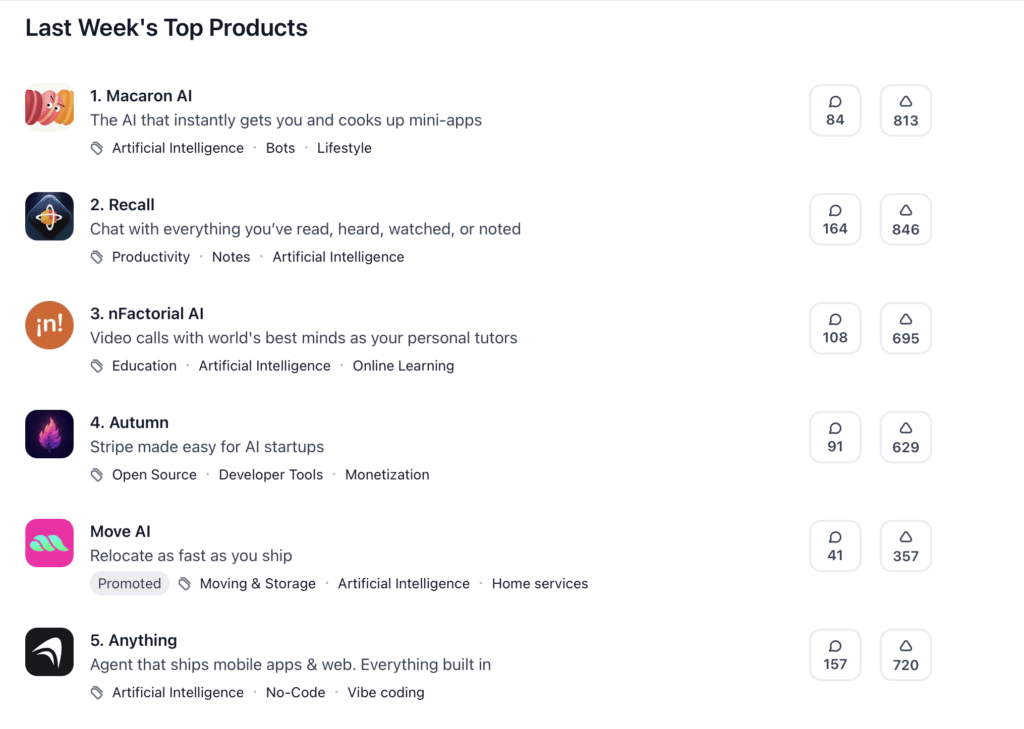The width and height of the screenshot is (1024, 729).
Task: Click the Productivity tag under Recall
Action: 151,257
